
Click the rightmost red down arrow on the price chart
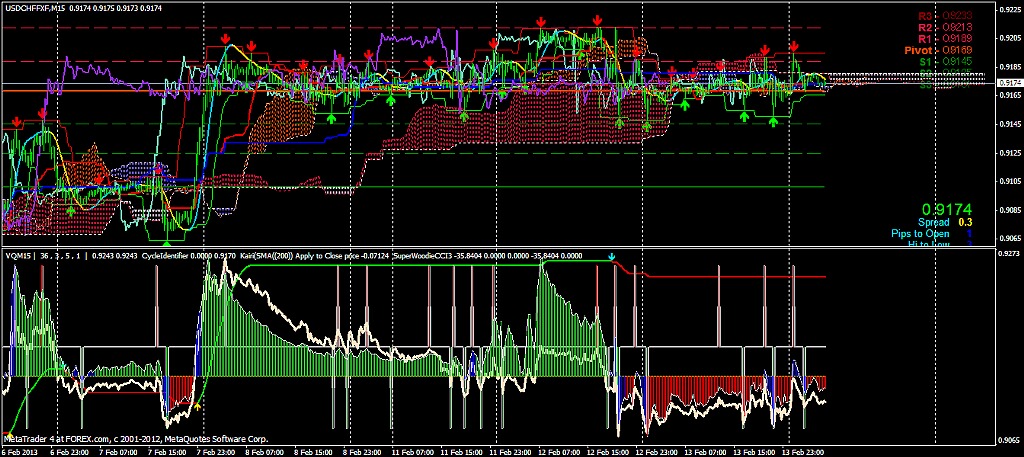tap(793, 46)
